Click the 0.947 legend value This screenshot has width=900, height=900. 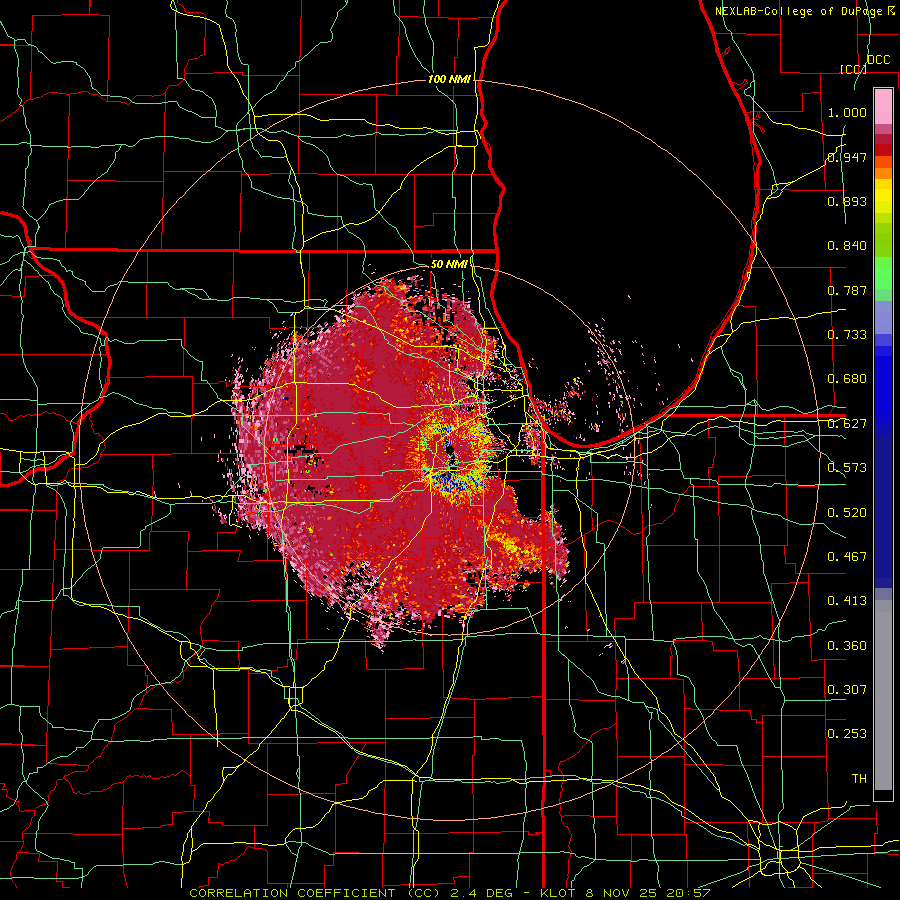pos(847,157)
